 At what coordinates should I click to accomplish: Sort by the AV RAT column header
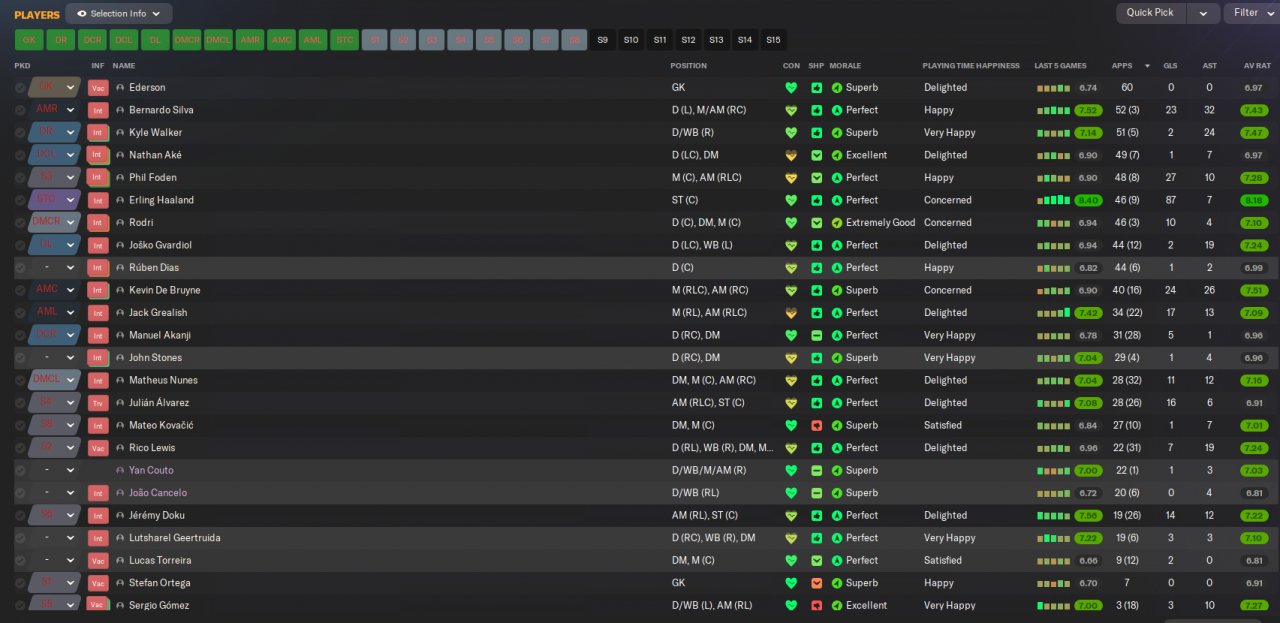[1257, 66]
